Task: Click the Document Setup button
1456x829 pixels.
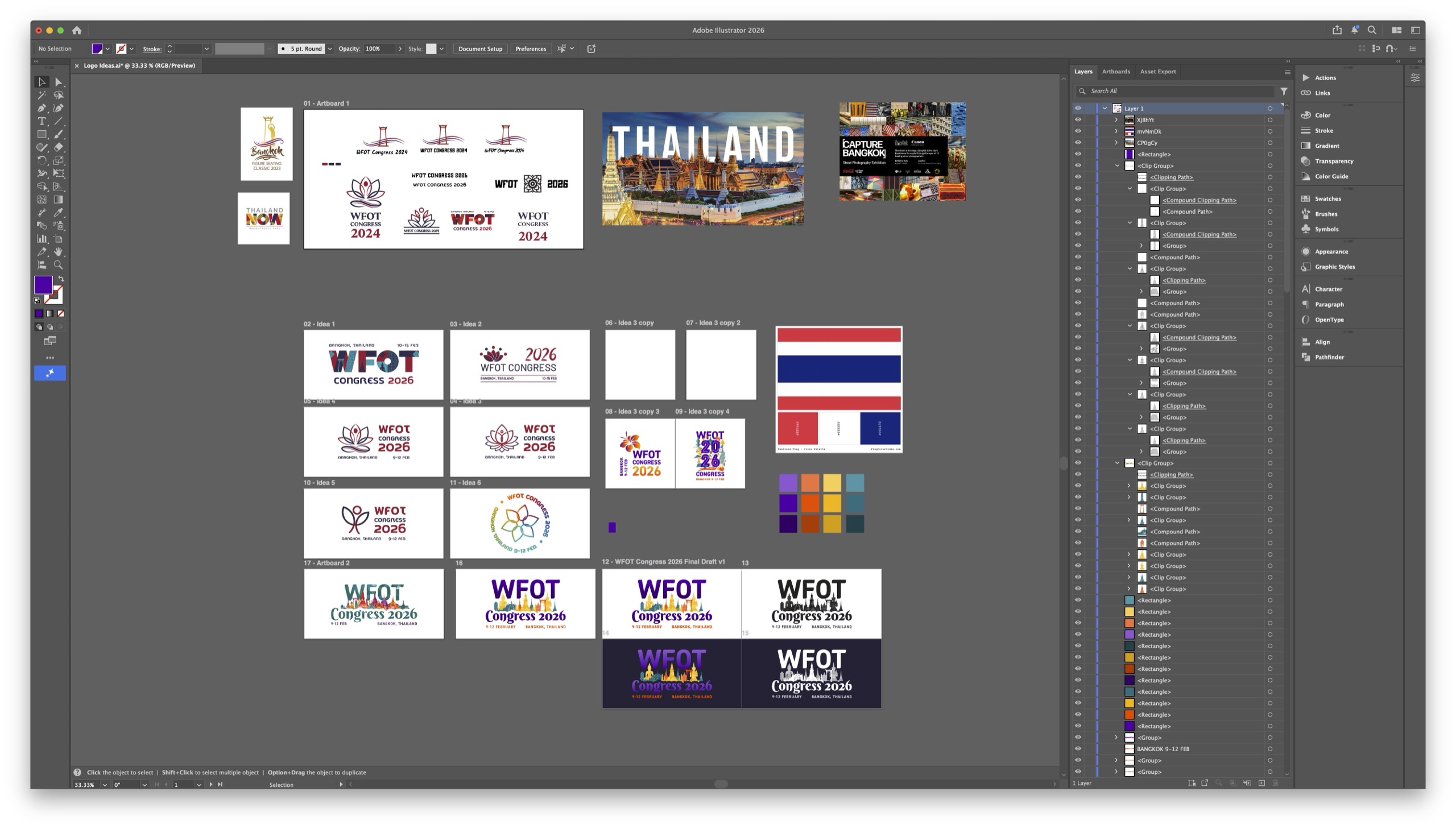Action: point(479,49)
